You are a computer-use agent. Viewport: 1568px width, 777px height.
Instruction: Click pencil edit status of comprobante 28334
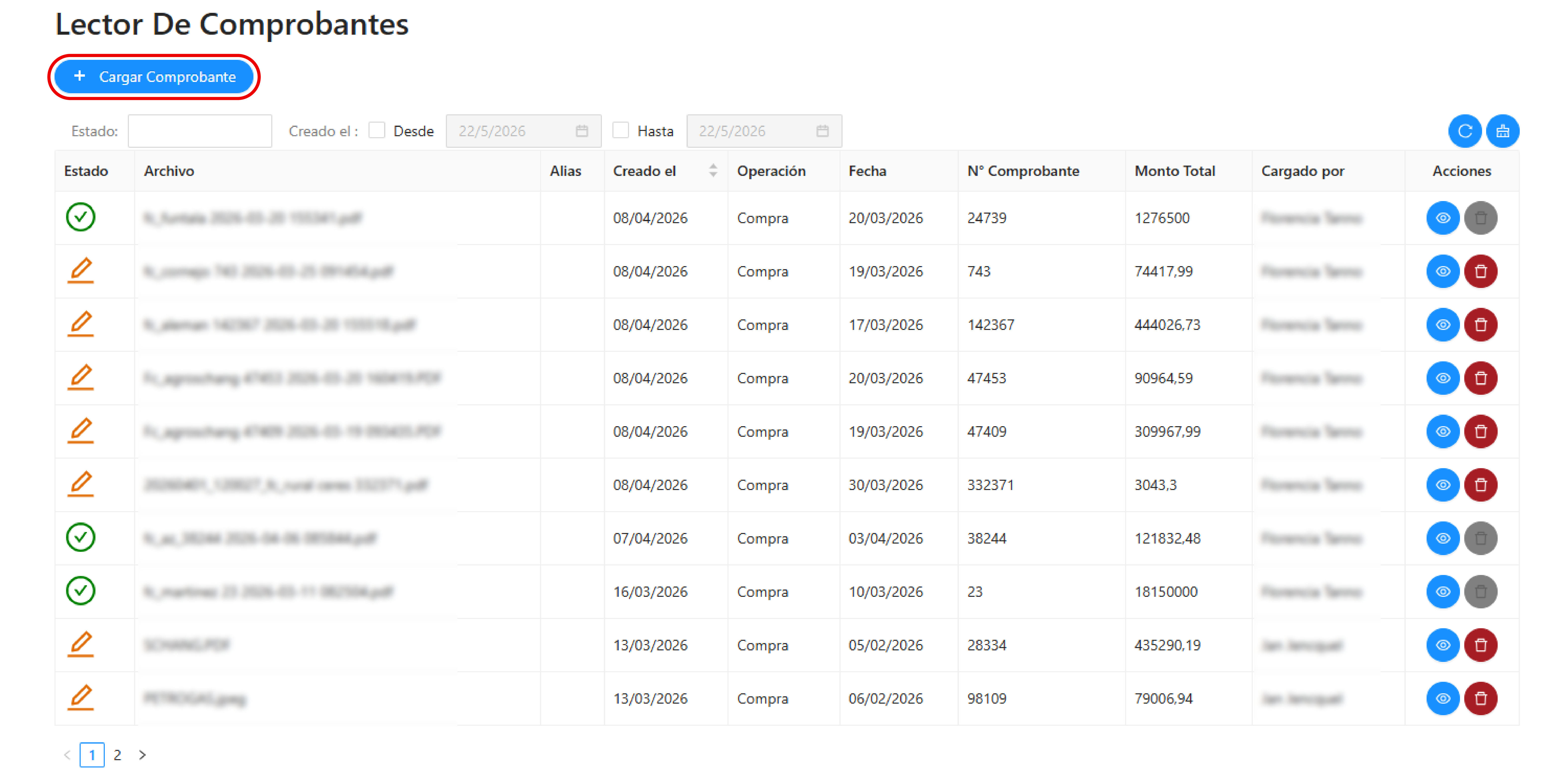click(80, 644)
